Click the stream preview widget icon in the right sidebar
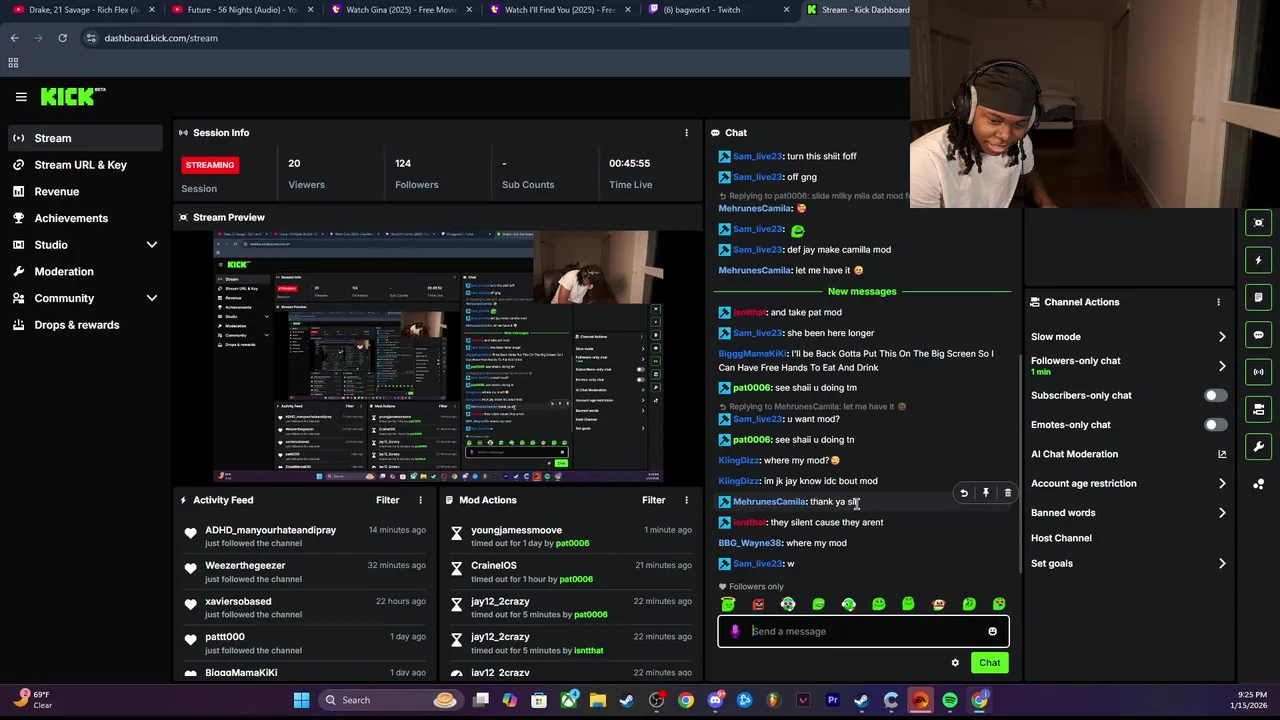Viewport: 1280px width, 720px height. click(x=1259, y=223)
